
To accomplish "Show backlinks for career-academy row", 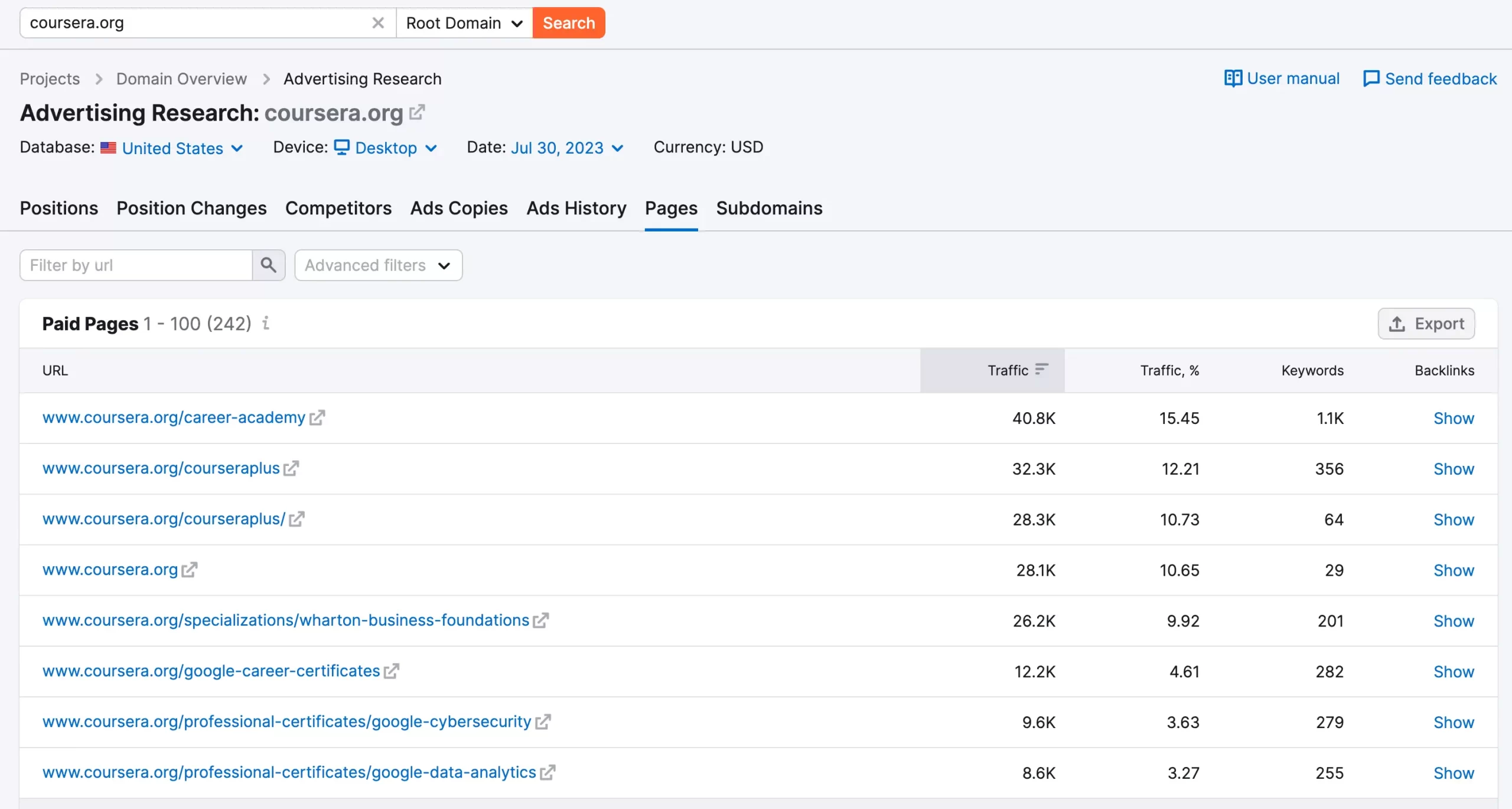I will 1454,419.
